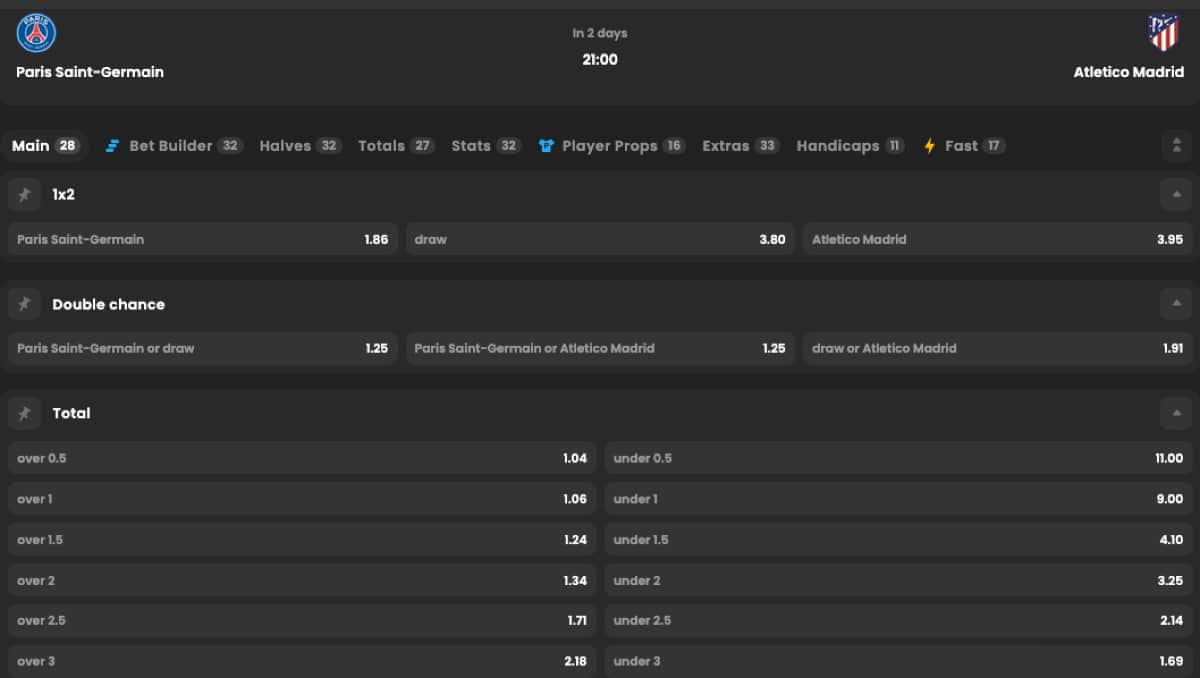Pick over 1.5 goals at 1.24
This screenshot has height=678, width=1200.
pyautogui.click(x=302, y=540)
